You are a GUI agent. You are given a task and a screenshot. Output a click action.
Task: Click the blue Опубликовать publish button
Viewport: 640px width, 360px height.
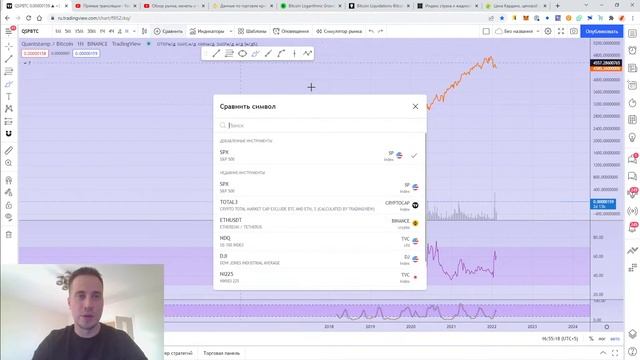(602, 31)
